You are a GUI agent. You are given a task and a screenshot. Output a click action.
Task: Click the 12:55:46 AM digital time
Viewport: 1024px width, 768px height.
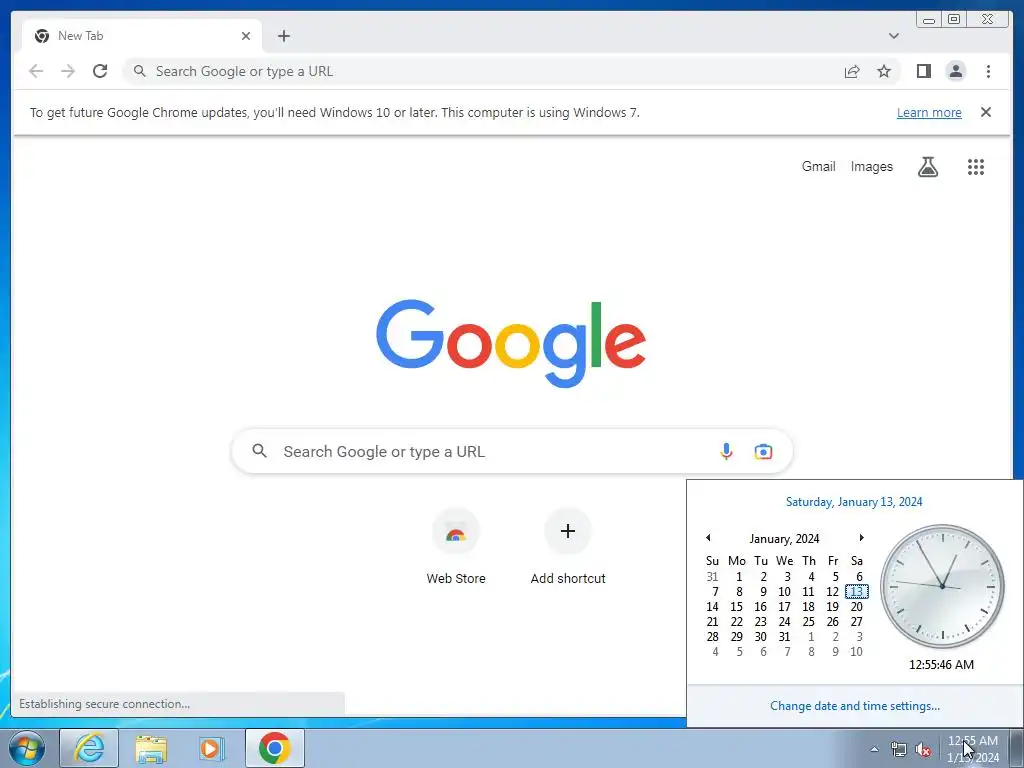pos(941,665)
